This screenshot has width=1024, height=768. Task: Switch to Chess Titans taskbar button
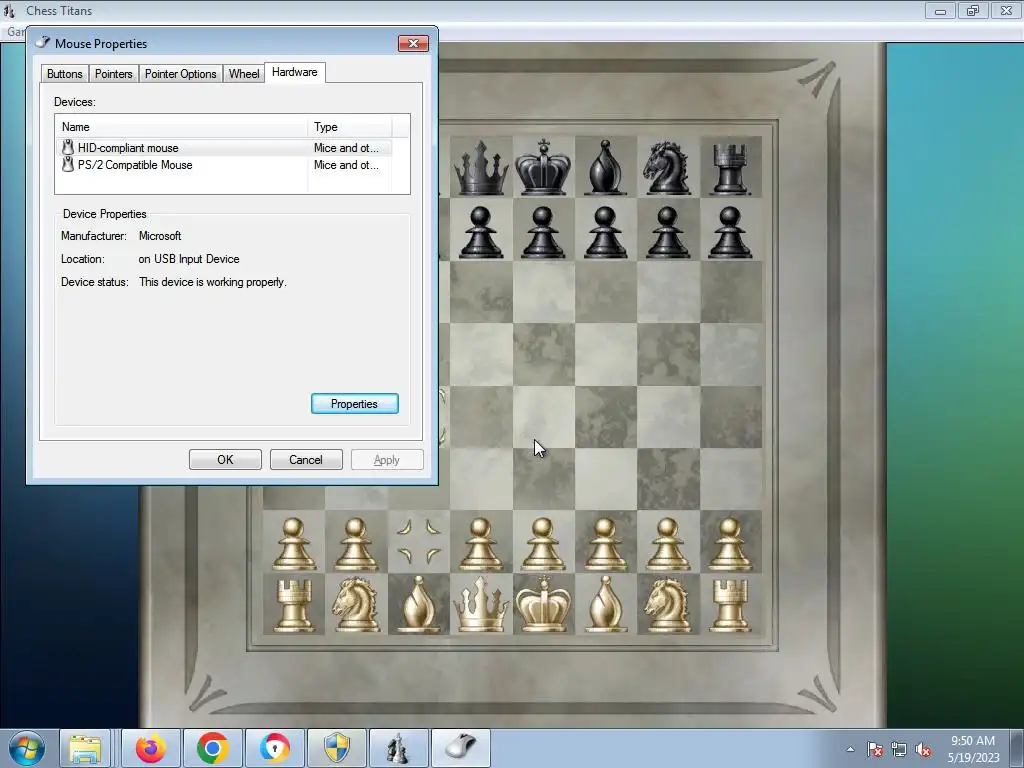pos(399,748)
